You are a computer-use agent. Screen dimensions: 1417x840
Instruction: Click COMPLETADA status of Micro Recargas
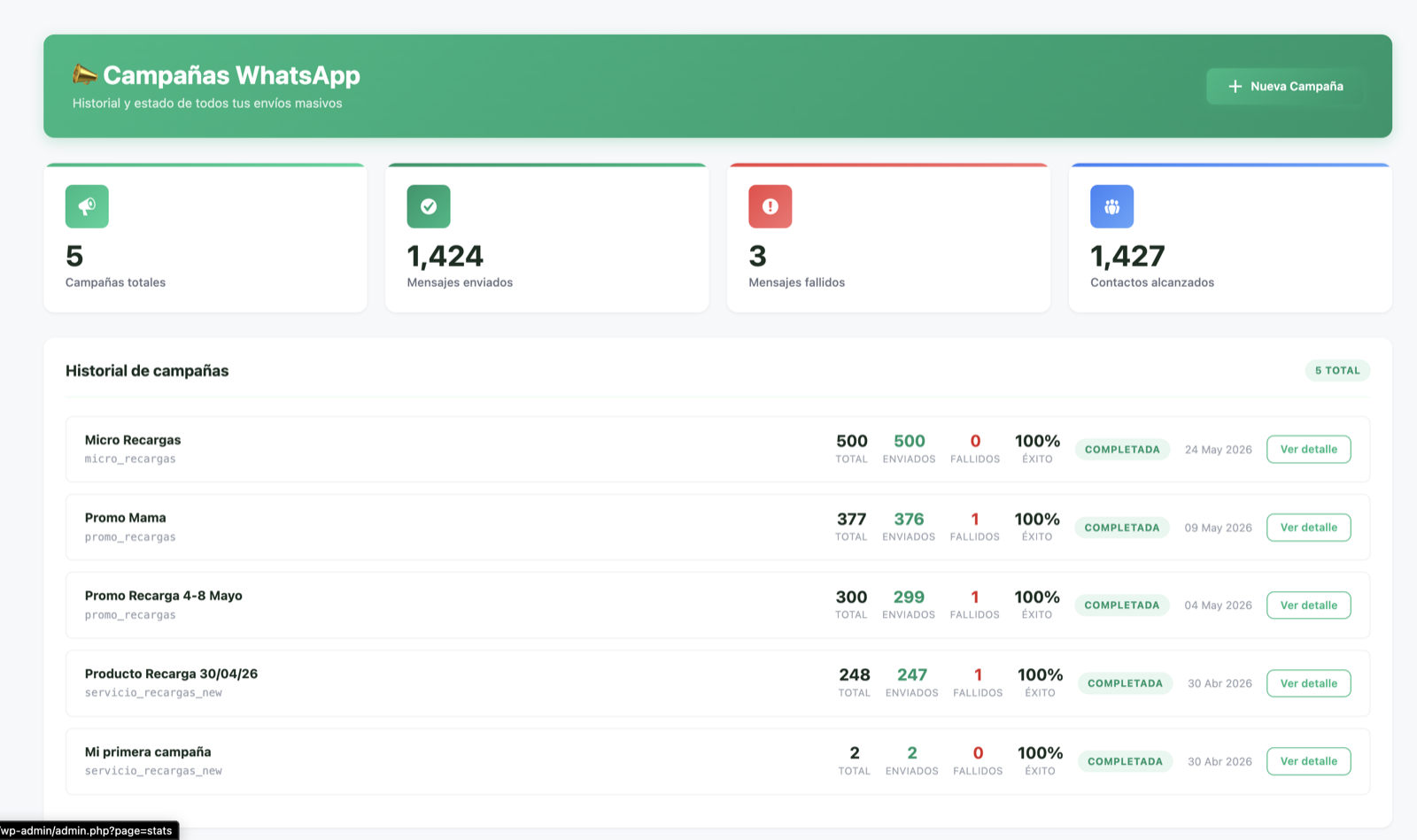(x=1122, y=449)
